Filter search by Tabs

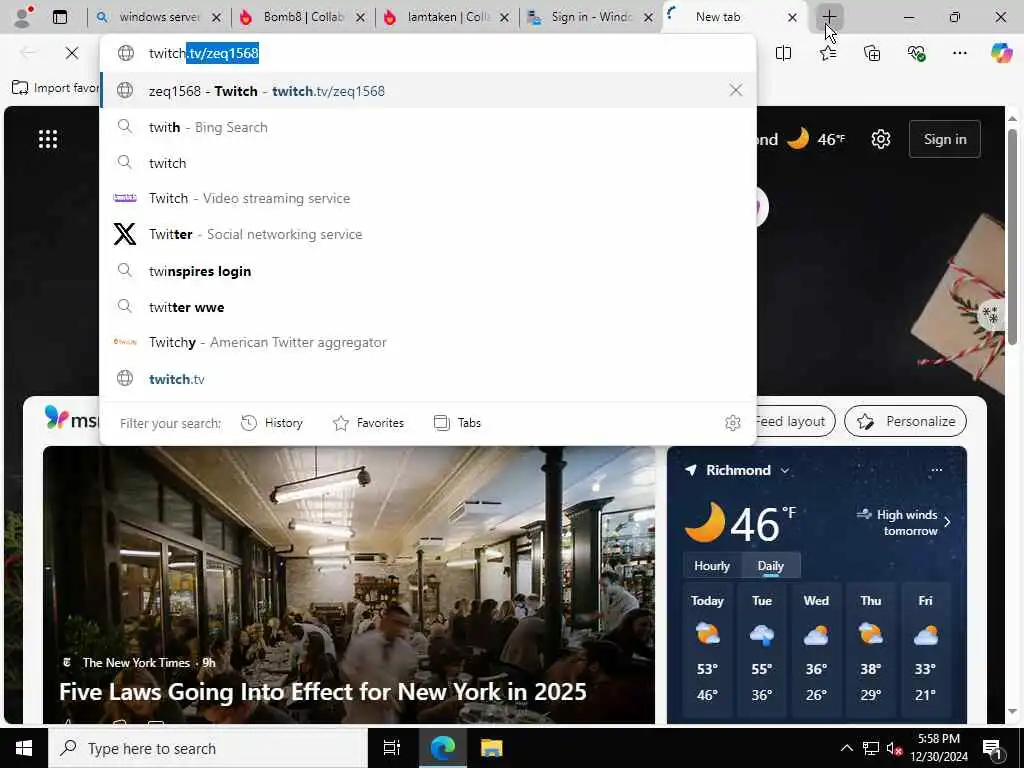point(458,423)
